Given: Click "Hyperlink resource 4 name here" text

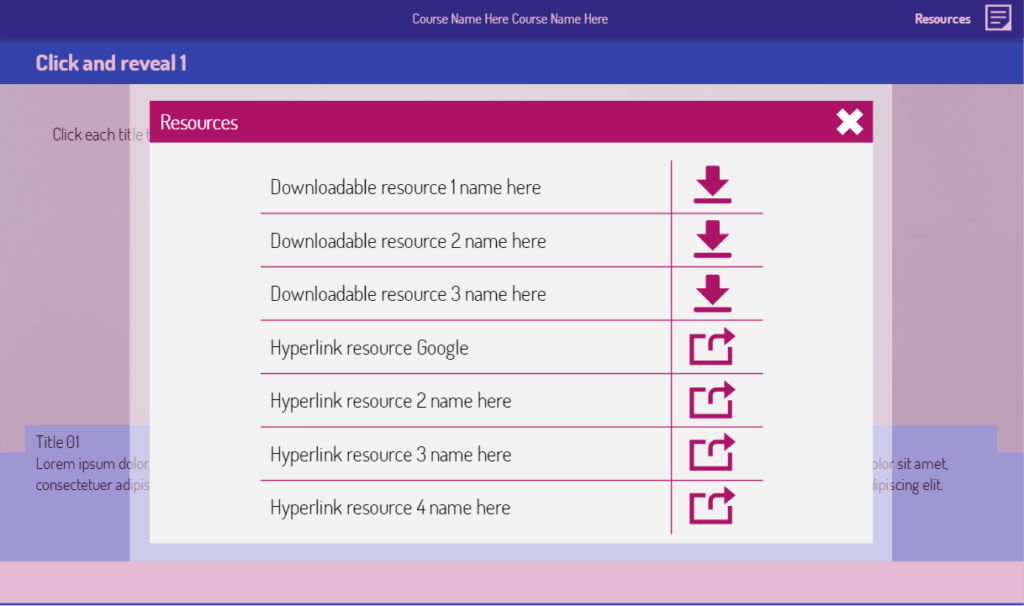Looking at the screenshot, I should pyautogui.click(x=390, y=508).
